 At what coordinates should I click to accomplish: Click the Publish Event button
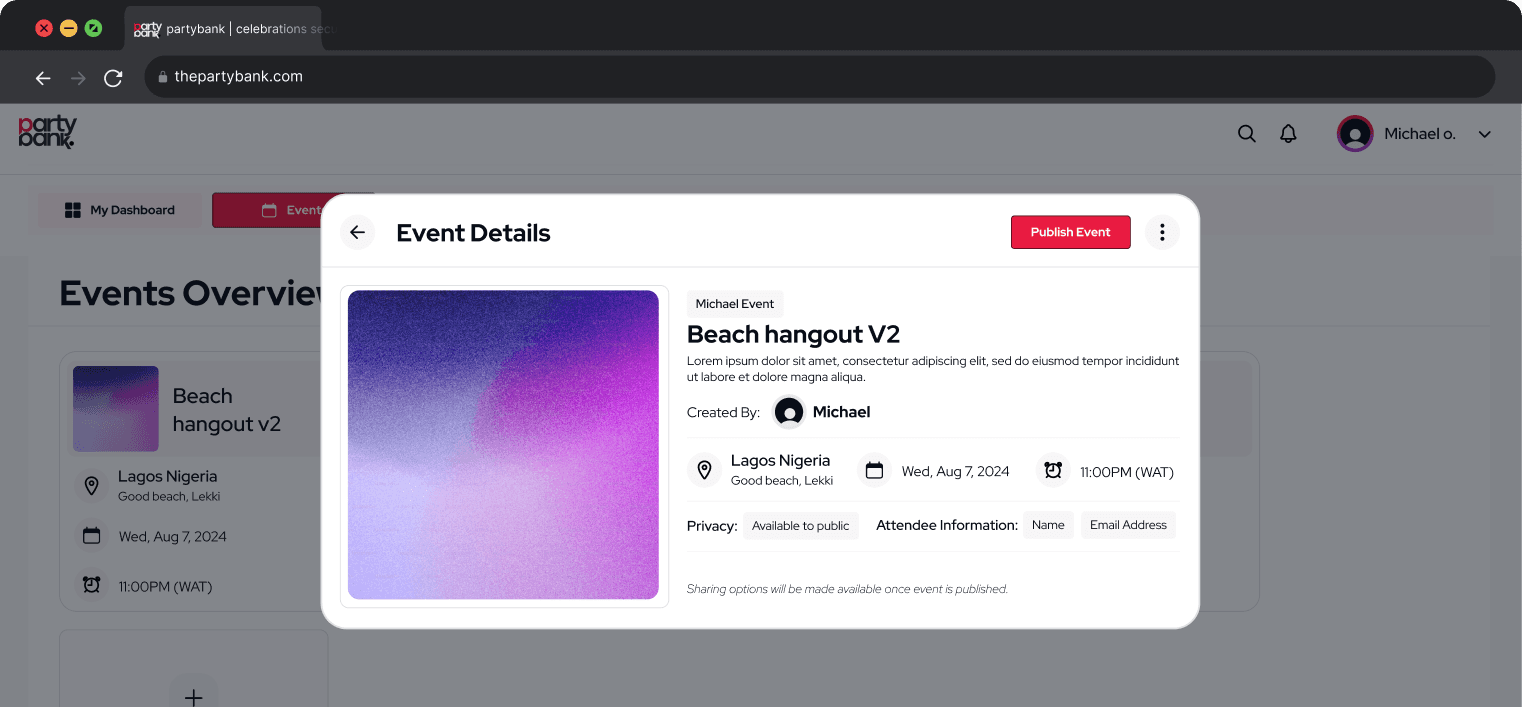(1071, 232)
